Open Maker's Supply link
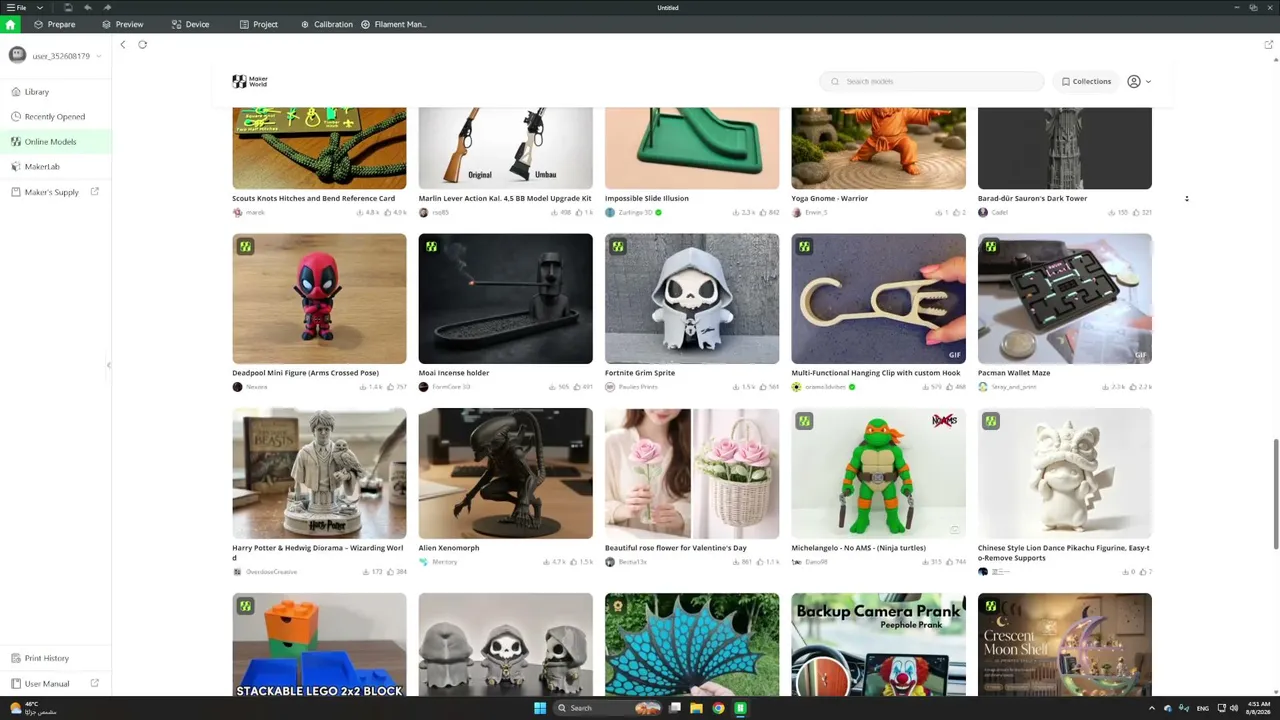Viewport: 1280px width, 720px height. [x=56, y=192]
